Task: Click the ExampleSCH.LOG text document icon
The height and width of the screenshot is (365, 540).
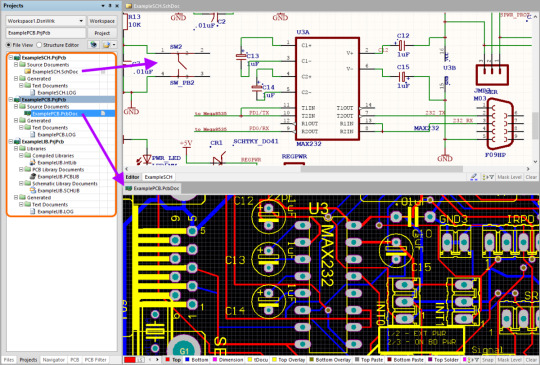Action: coord(33,93)
